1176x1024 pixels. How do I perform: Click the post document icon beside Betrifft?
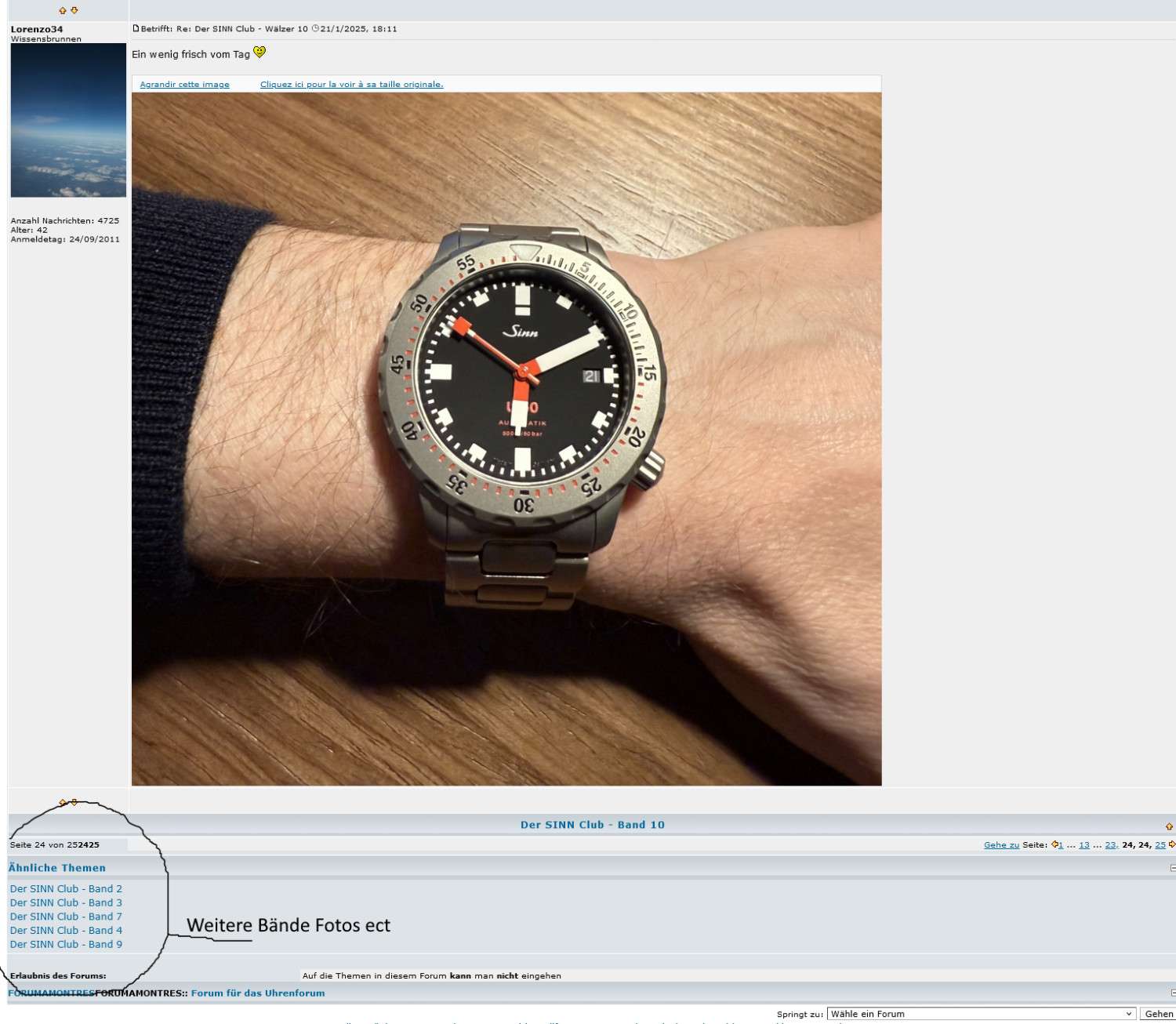click(136, 28)
